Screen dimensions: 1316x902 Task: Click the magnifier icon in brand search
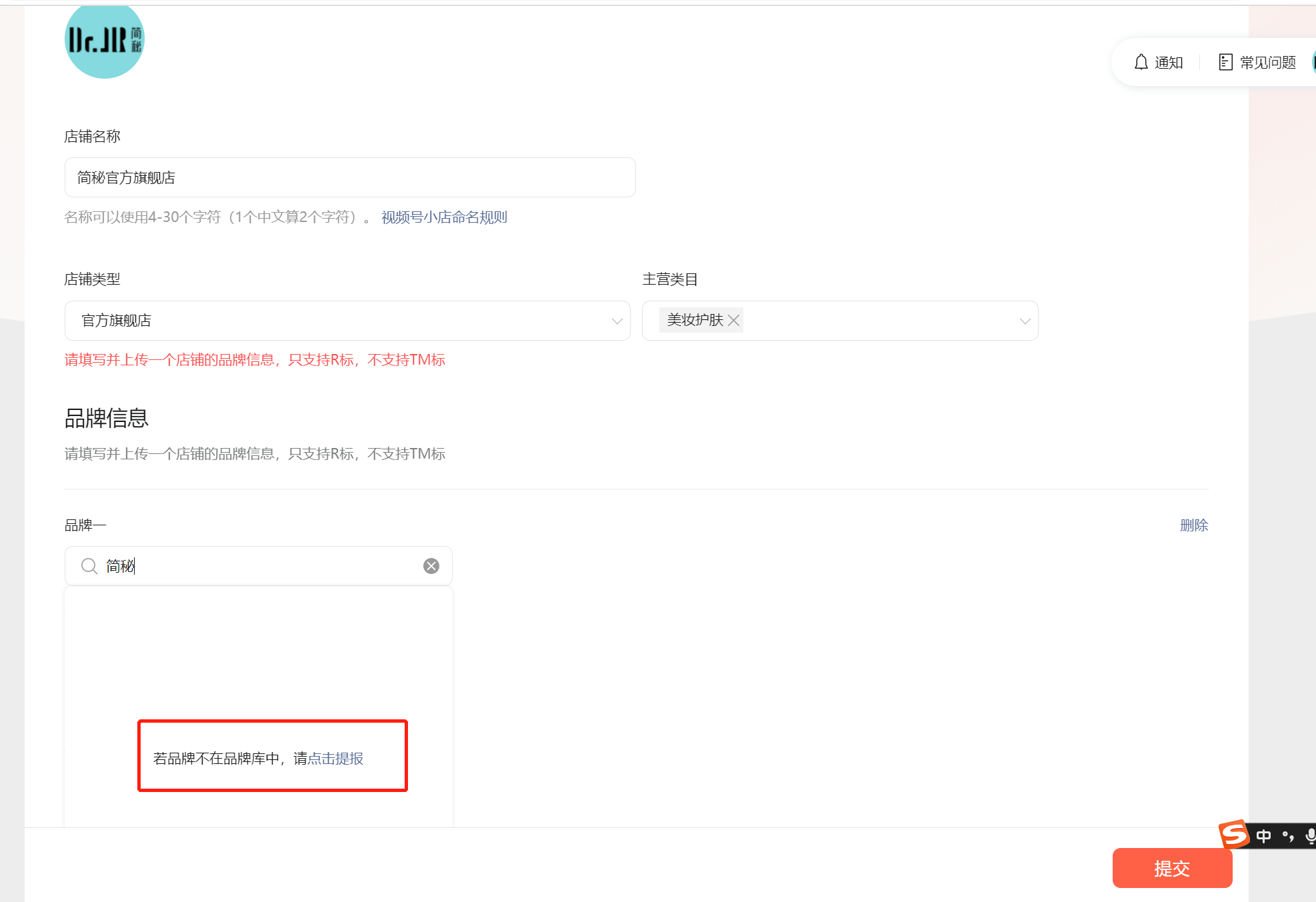[89, 566]
